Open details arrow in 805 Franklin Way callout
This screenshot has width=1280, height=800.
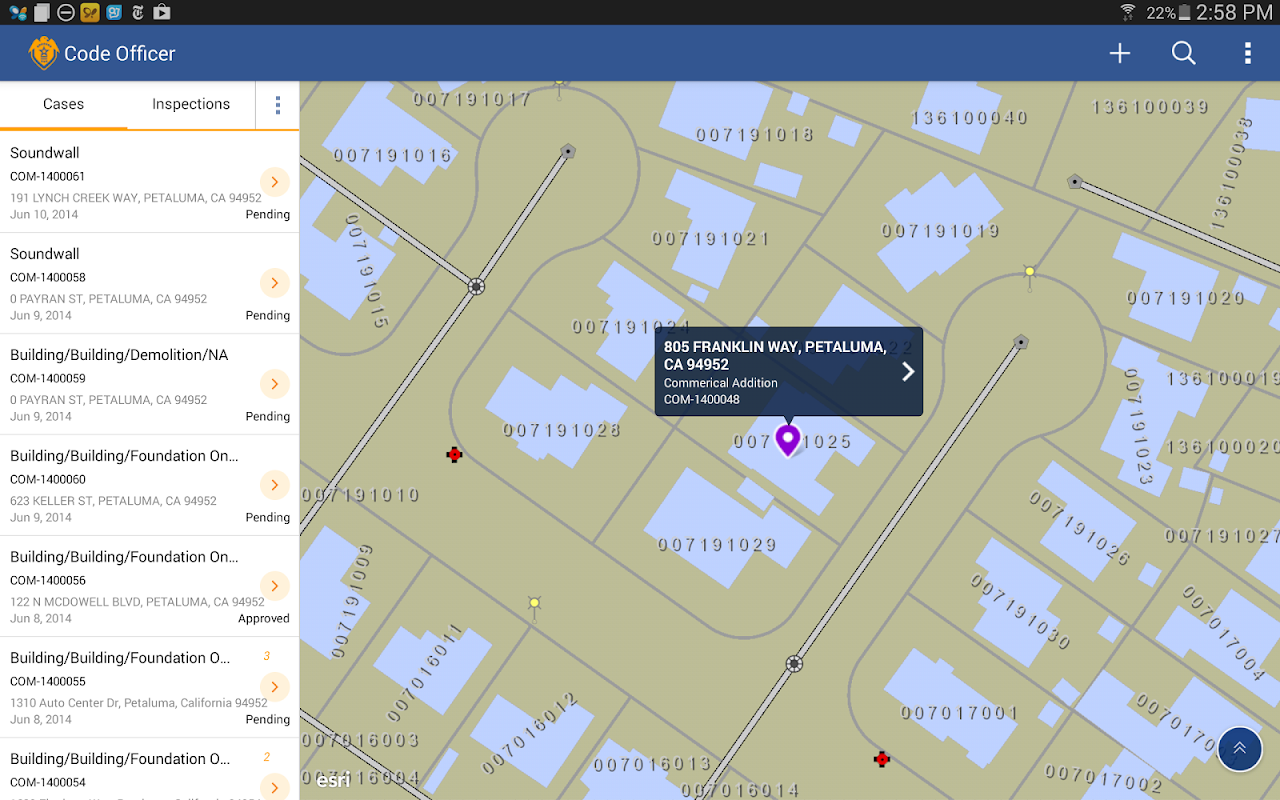click(x=908, y=372)
